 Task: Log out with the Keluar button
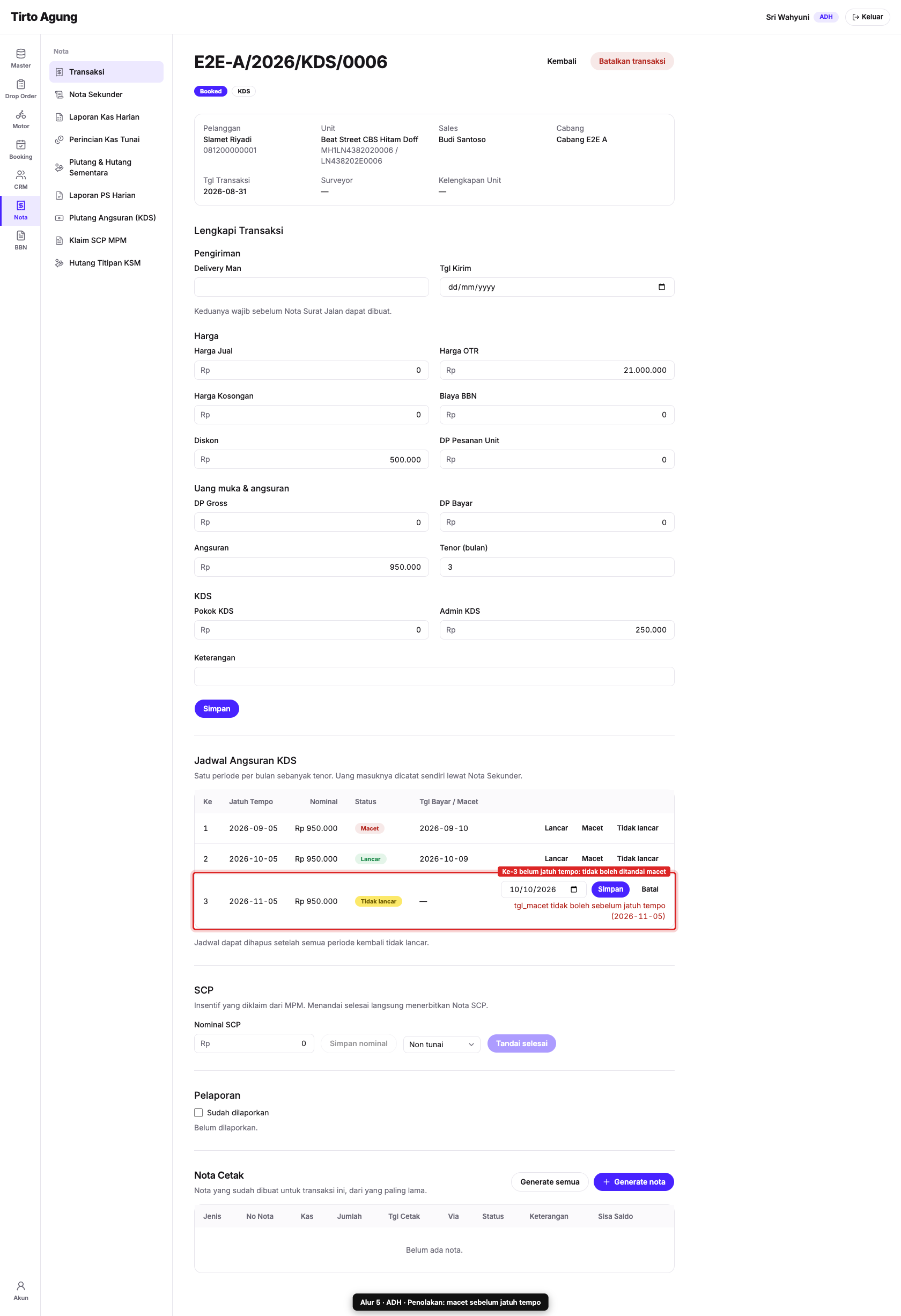pos(868,17)
